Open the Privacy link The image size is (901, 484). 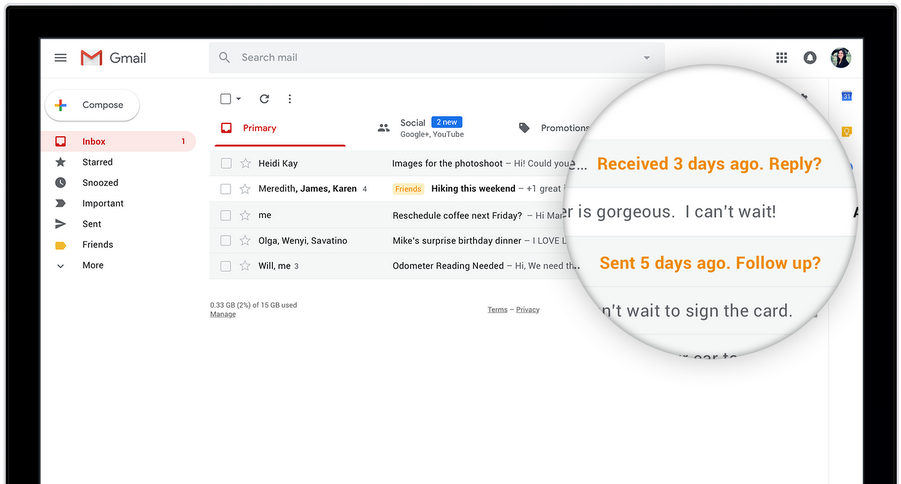[x=527, y=309]
